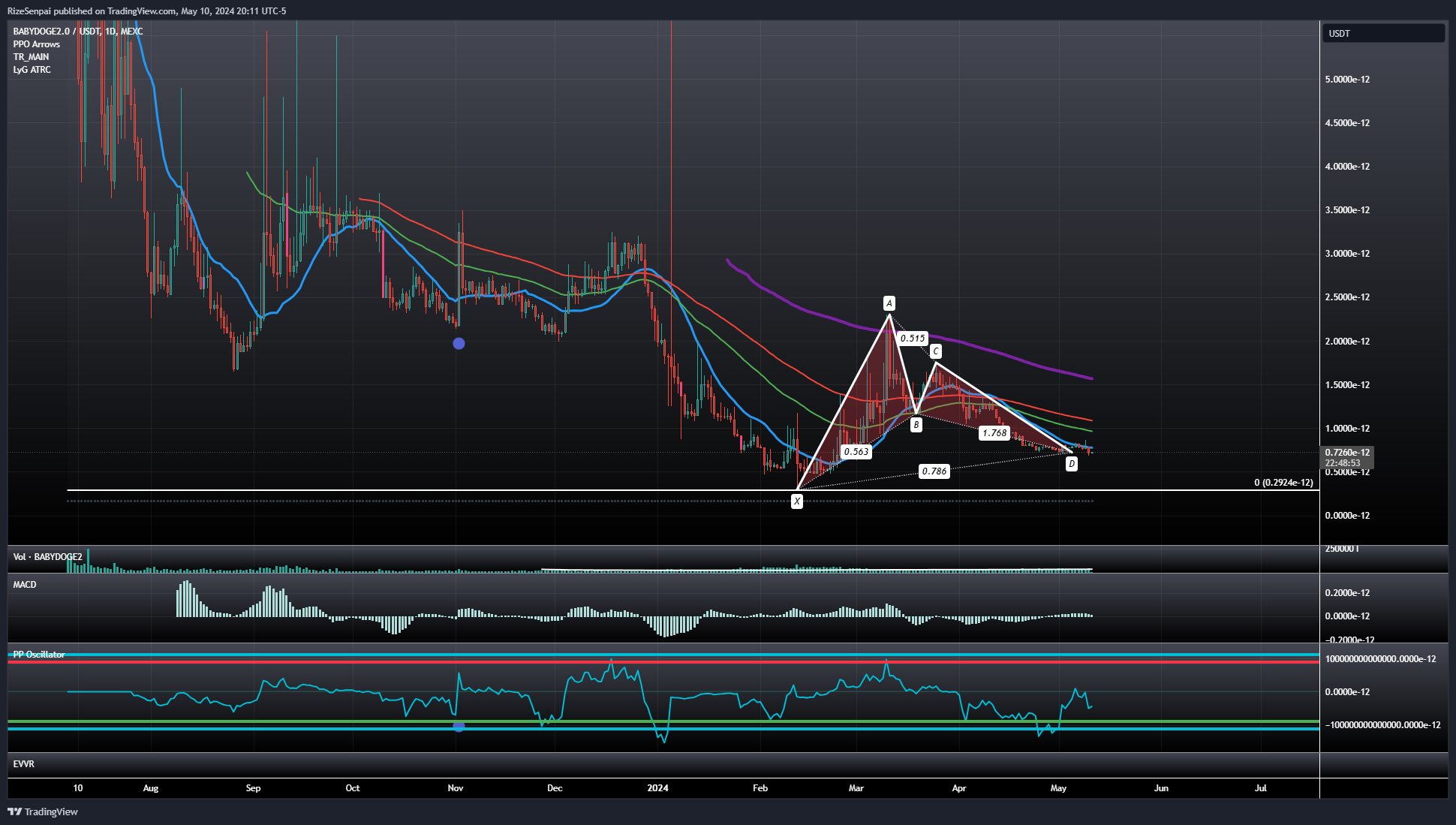Click the blue dot on PP Oscillator pane

coord(459,727)
